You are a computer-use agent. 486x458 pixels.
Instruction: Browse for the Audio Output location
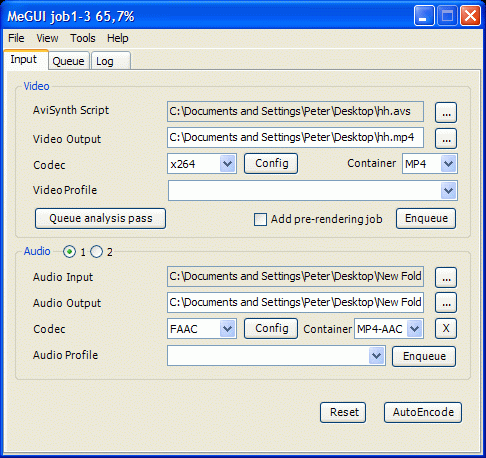point(446,303)
